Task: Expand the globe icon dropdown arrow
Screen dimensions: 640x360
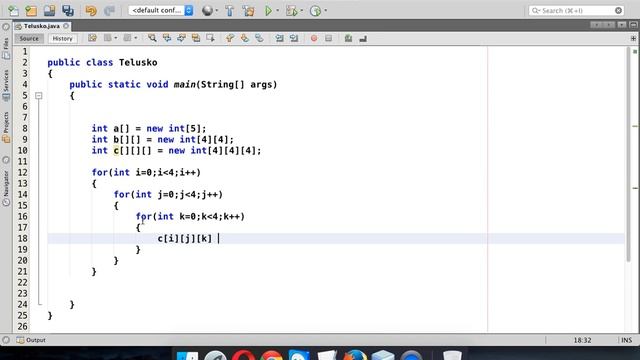Action: pyautogui.click(x=216, y=11)
